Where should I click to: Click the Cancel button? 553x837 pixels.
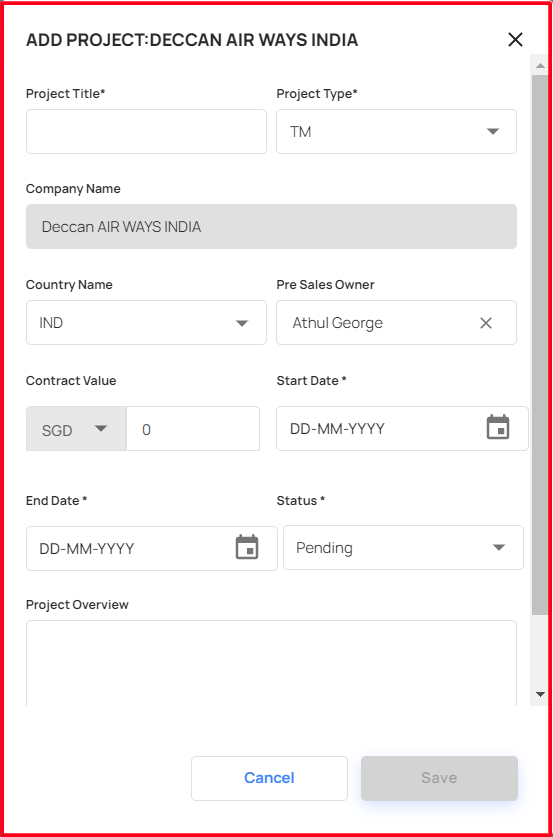click(269, 778)
